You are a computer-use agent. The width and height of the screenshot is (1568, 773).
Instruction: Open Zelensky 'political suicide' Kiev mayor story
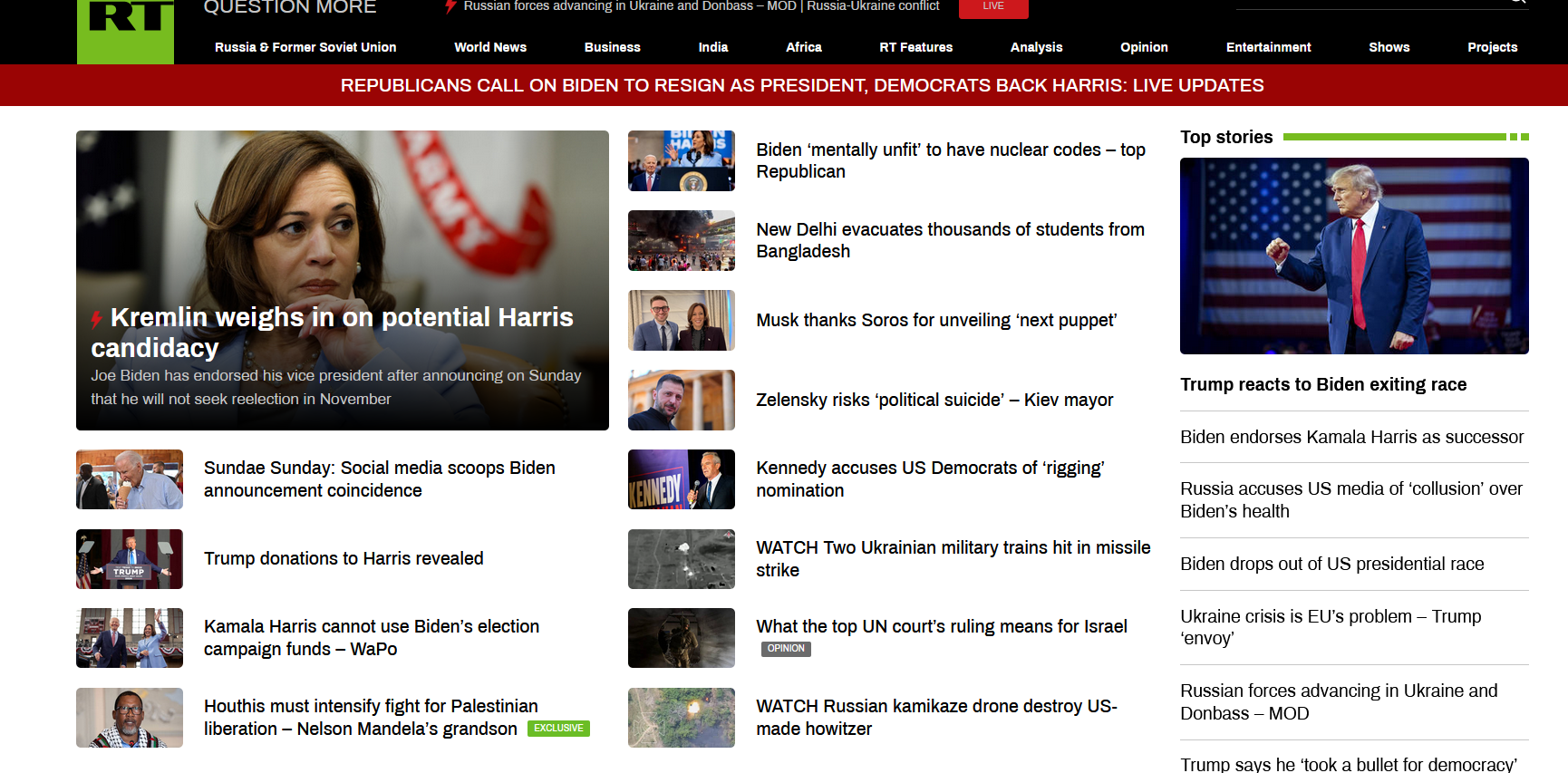(x=934, y=400)
